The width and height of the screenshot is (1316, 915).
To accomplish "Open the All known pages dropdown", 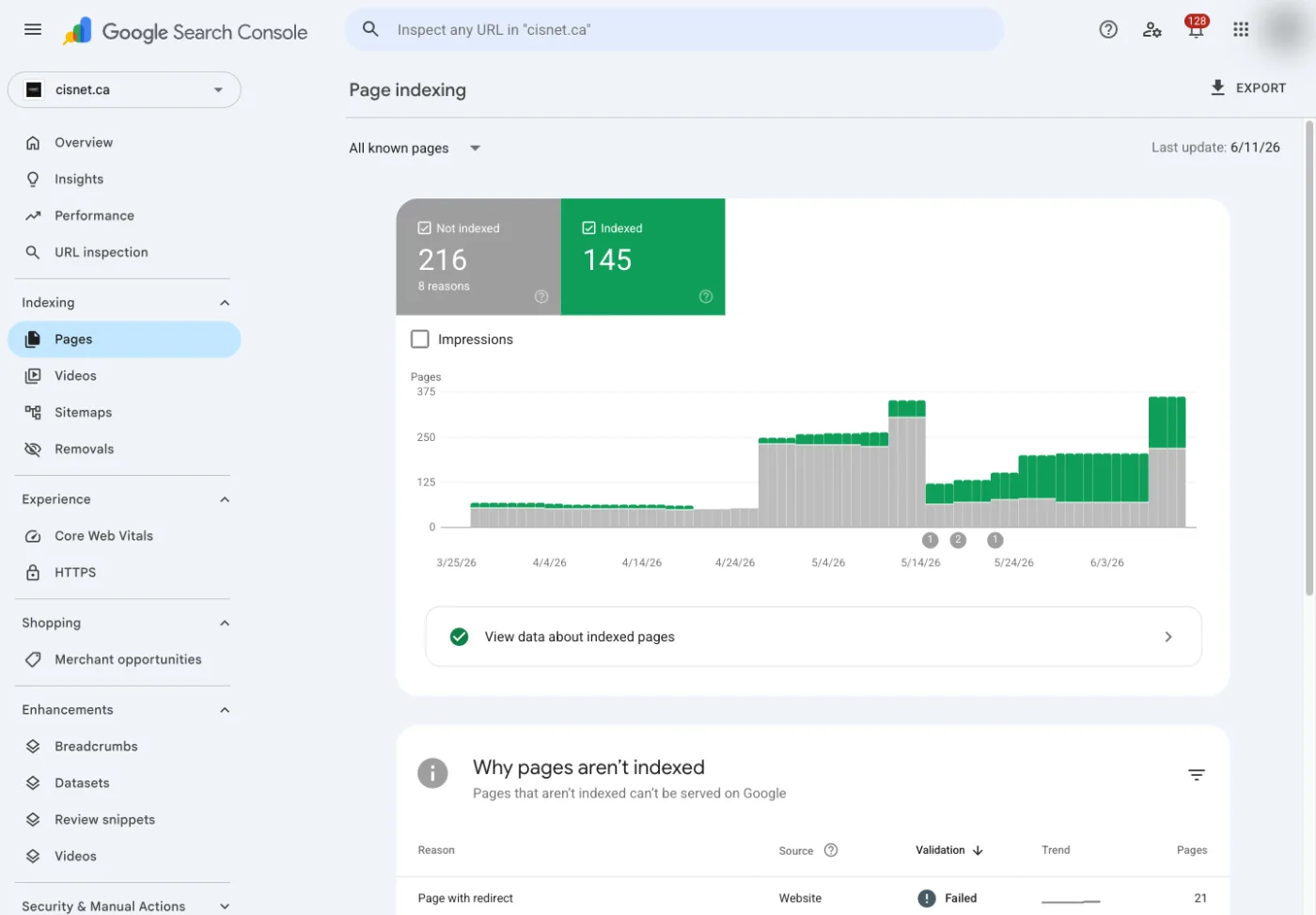I will point(415,148).
